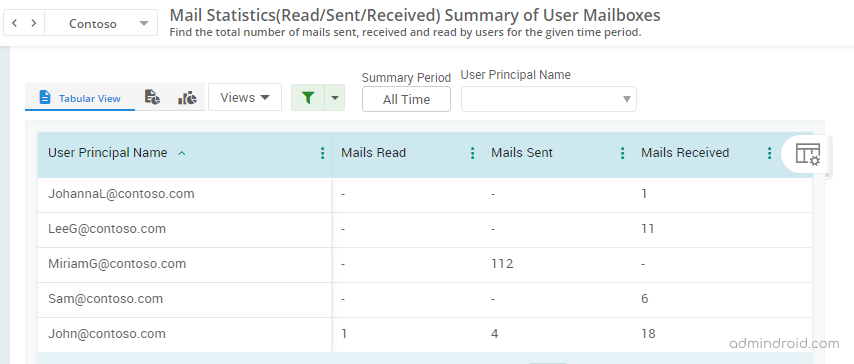Open User Principal Name column options menu
Viewport: 854px width, 364px height.
322,154
